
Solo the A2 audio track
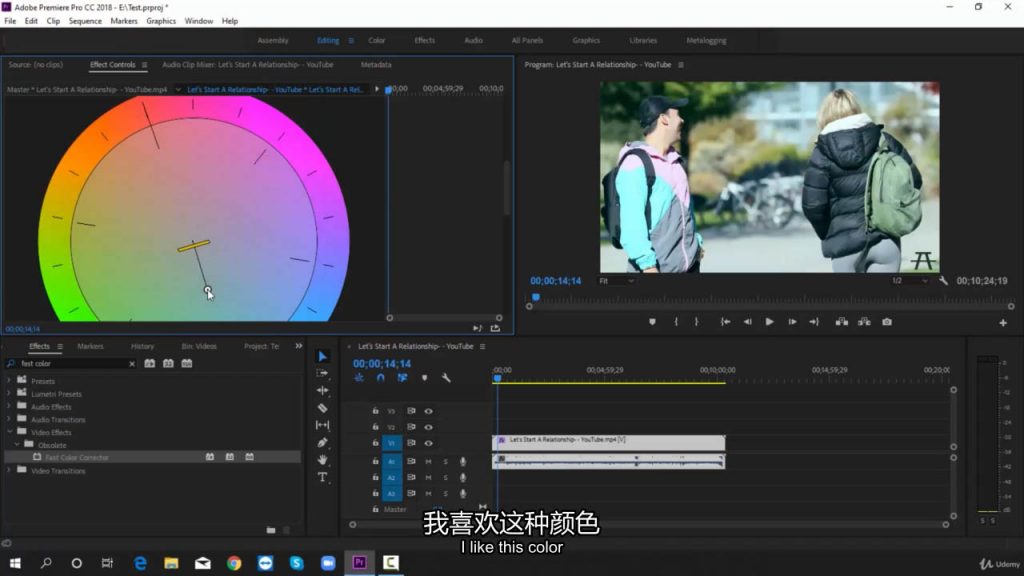[446, 478]
